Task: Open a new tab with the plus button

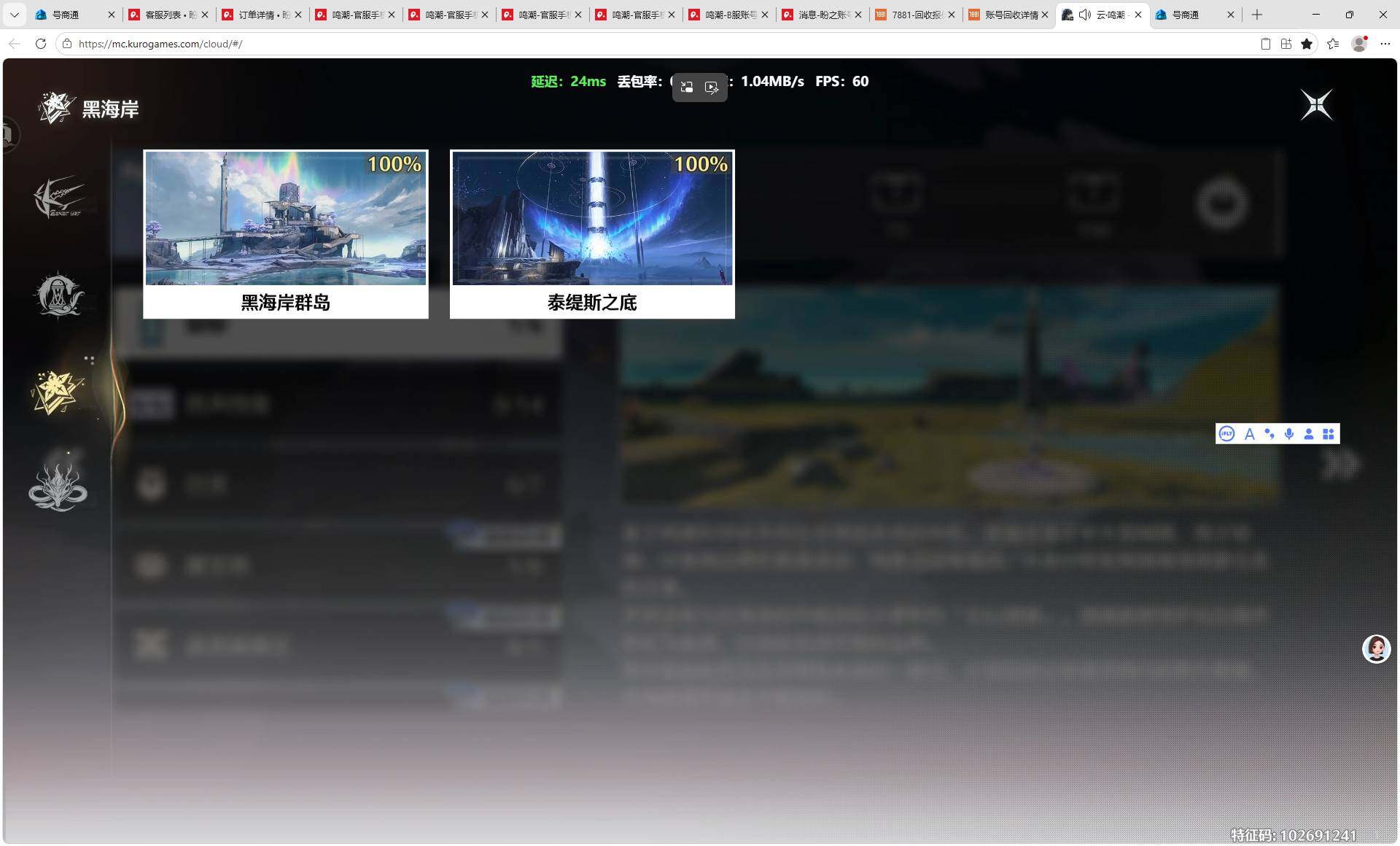Action: (x=1257, y=15)
